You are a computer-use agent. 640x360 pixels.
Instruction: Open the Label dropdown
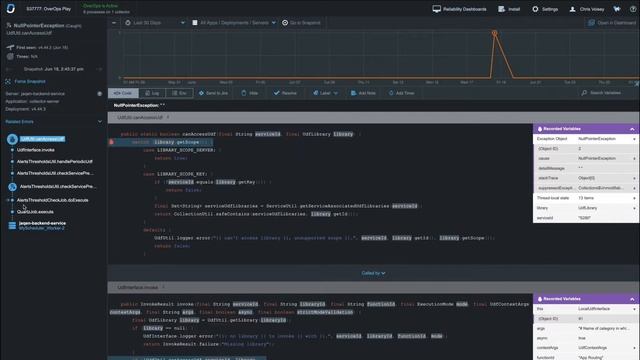pyautogui.click(x=325, y=93)
